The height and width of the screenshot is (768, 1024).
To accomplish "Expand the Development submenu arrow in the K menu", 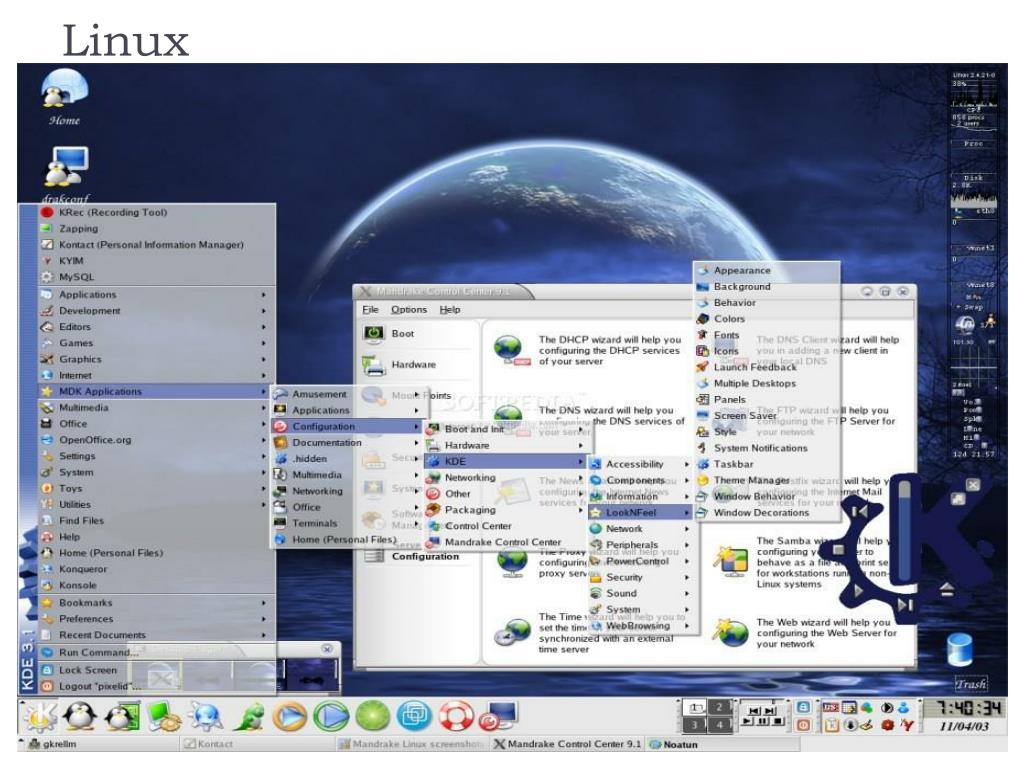I will (x=264, y=311).
